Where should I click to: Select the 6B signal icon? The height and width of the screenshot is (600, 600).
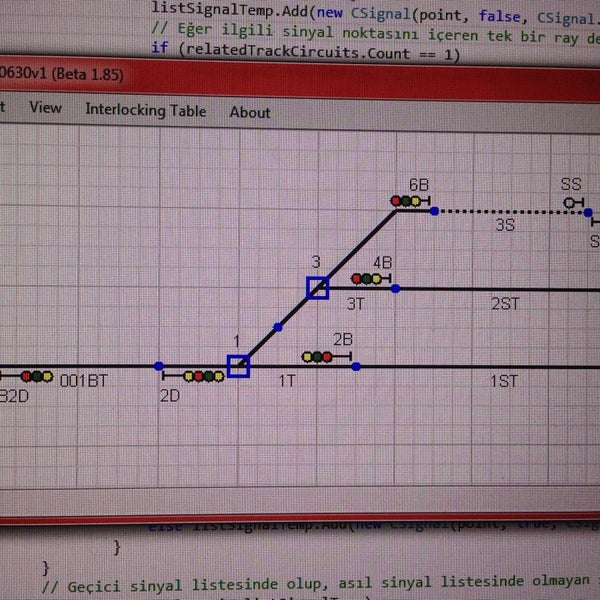(410, 201)
